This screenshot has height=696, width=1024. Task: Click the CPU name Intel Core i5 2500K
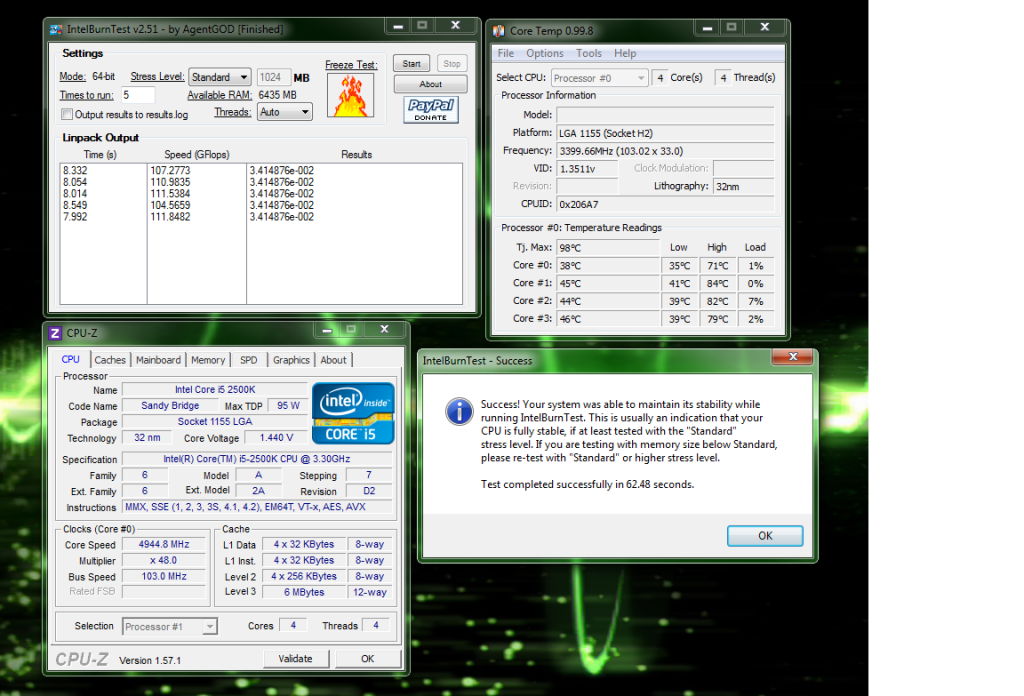215,390
